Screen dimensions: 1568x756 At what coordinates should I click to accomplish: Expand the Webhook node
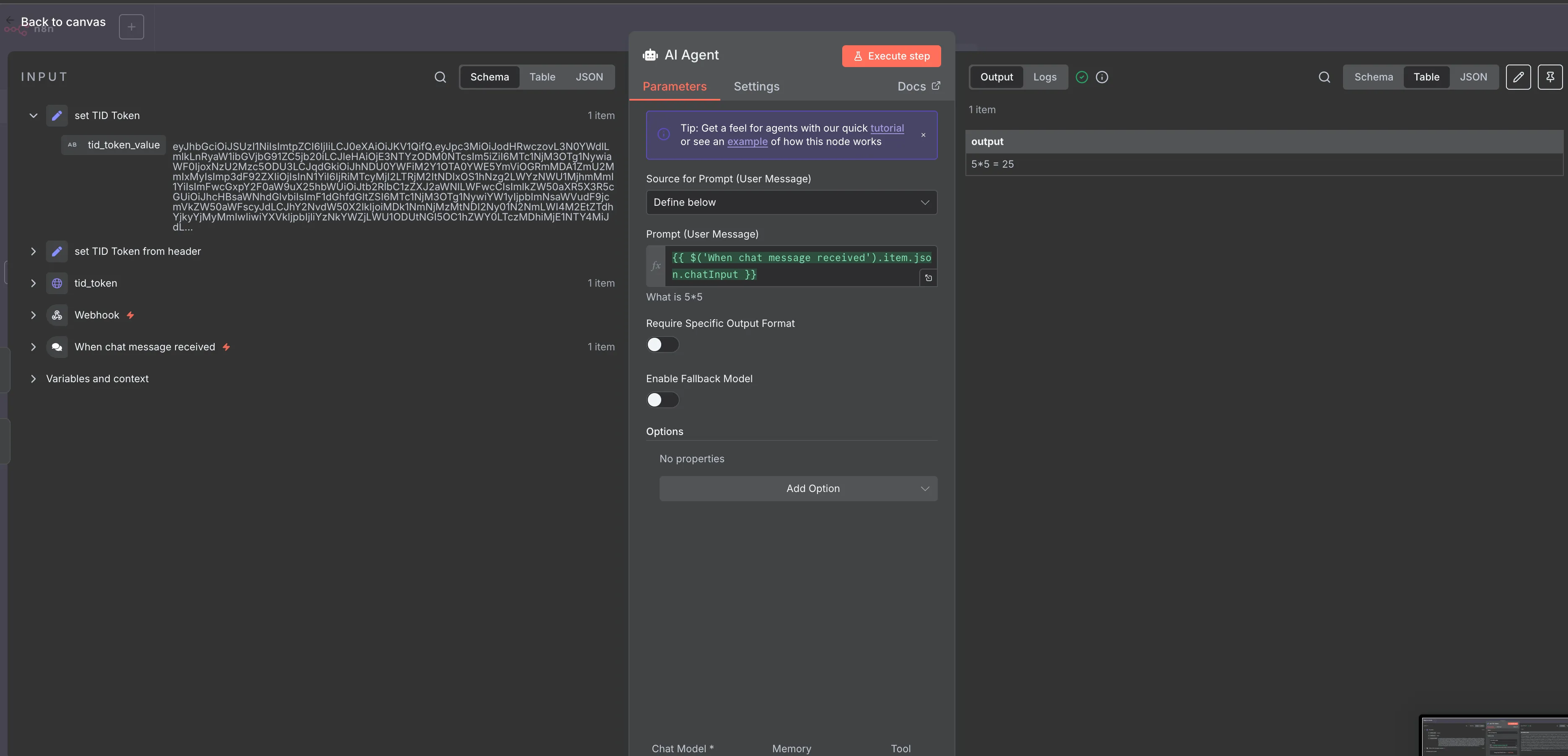coord(34,315)
